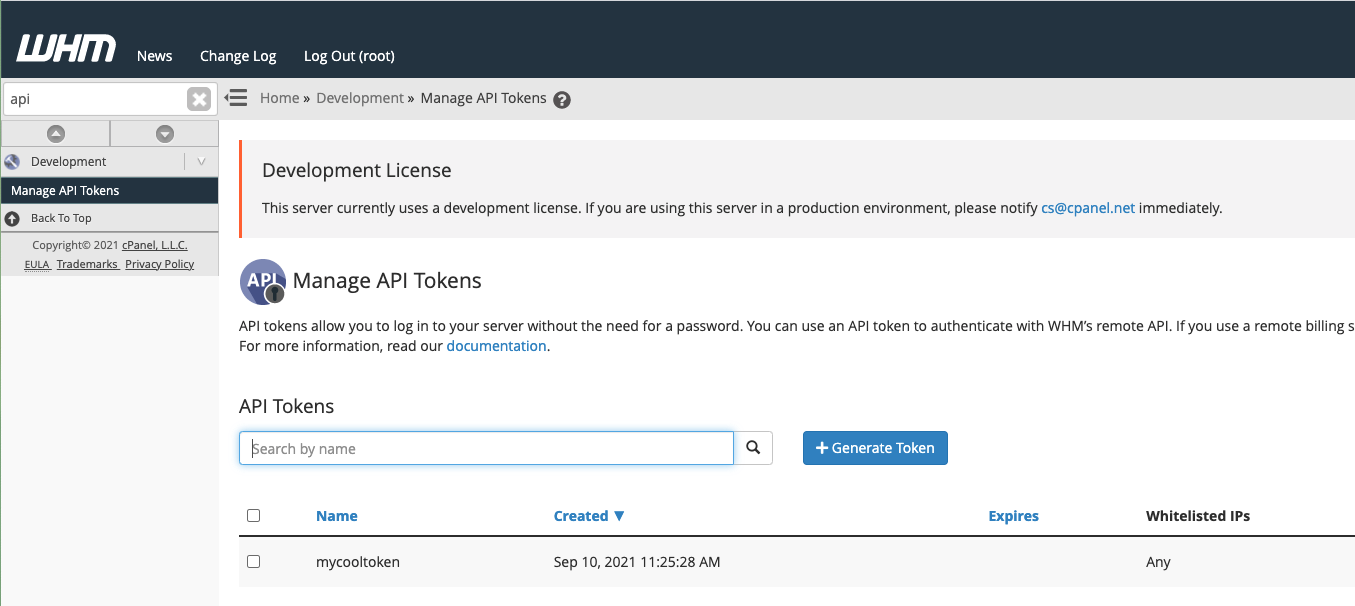Click the Manage API Tokens page icon

(x=263, y=282)
